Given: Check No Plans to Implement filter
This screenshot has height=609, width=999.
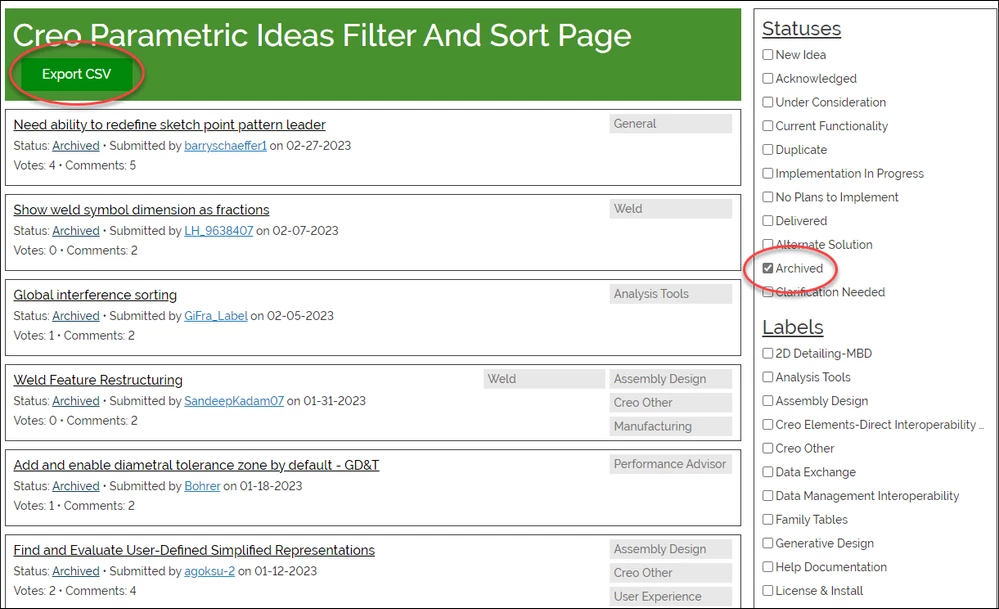Looking at the screenshot, I should 768,197.
